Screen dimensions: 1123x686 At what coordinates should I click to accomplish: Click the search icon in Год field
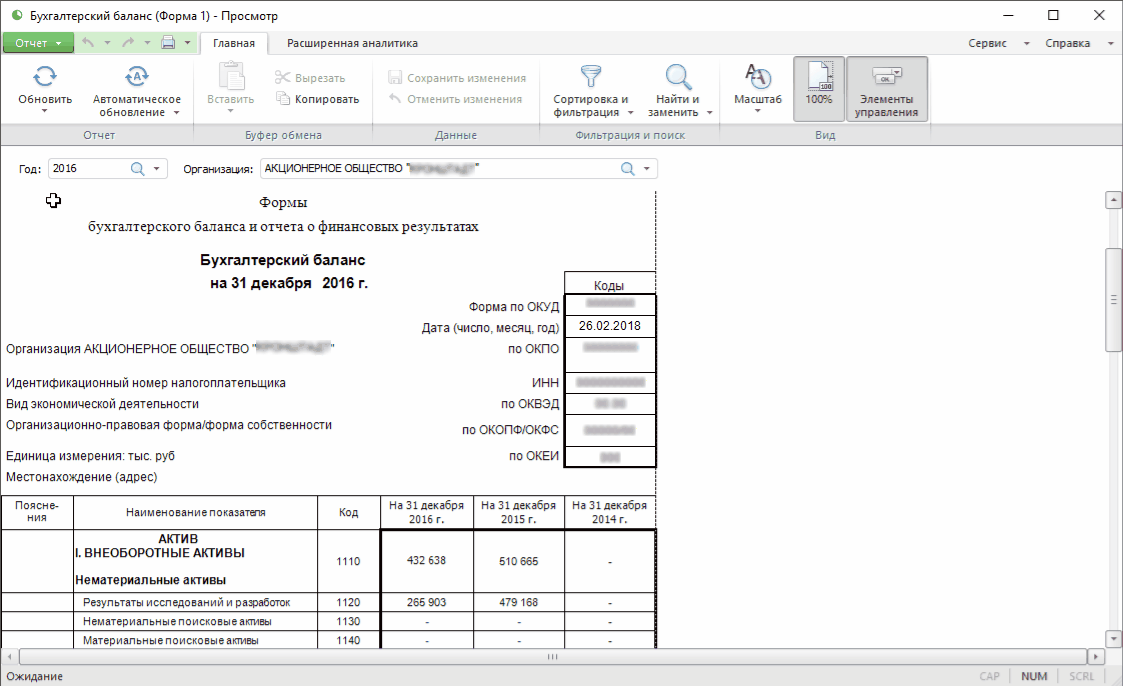point(138,169)
